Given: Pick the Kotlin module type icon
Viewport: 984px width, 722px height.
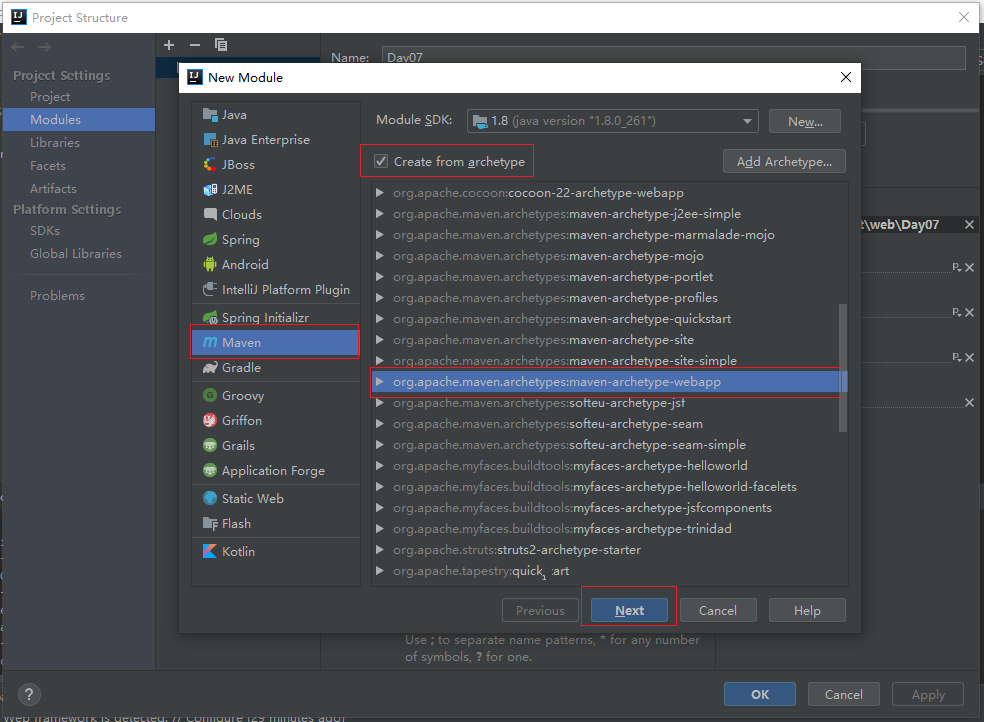Looking at the screenshot, I should tap(210, 552).
